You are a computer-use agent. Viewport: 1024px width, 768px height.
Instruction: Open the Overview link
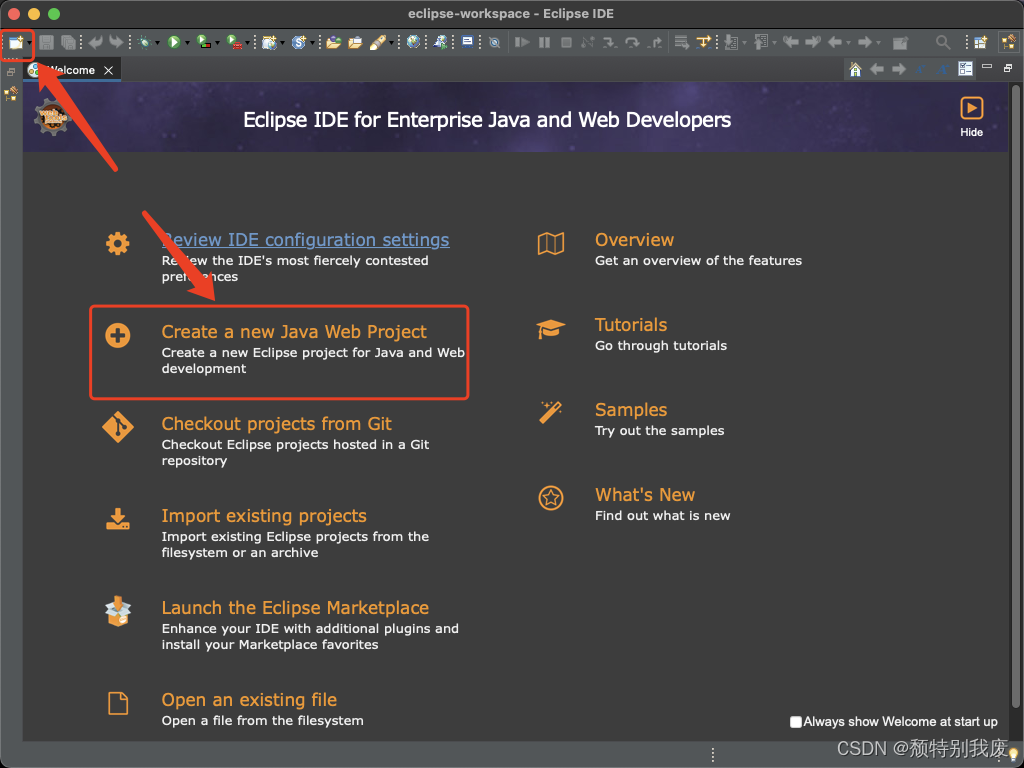pyautogui.click(x=634, y=240)
